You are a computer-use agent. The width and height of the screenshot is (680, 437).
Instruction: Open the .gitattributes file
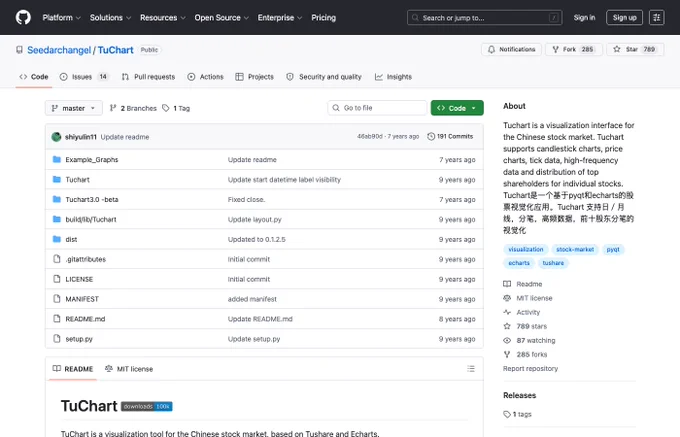85,259
